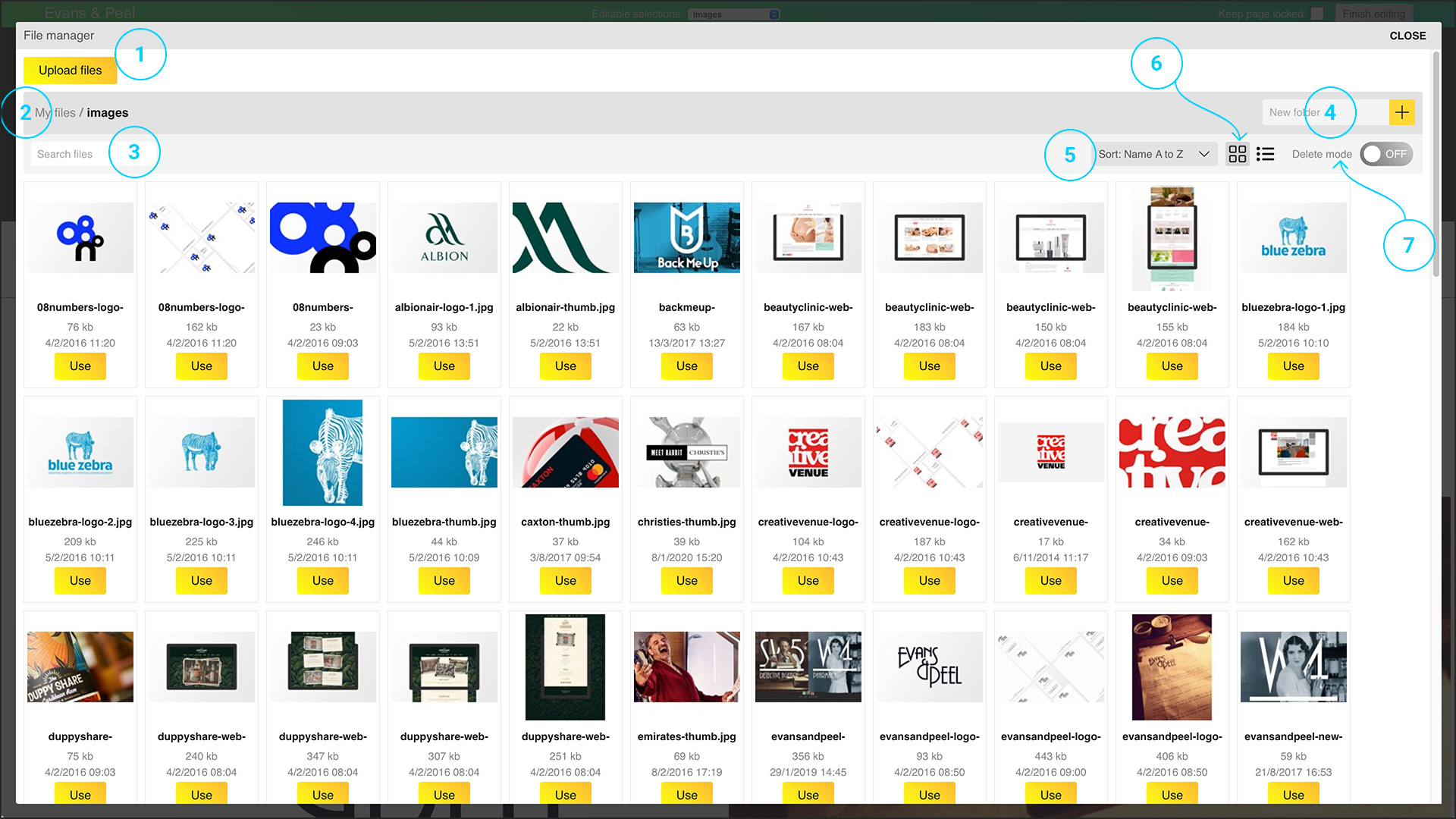This screenshot has width=1456, height=819.
Task: Click the Finish editing button
Action: coord(1373,14)
